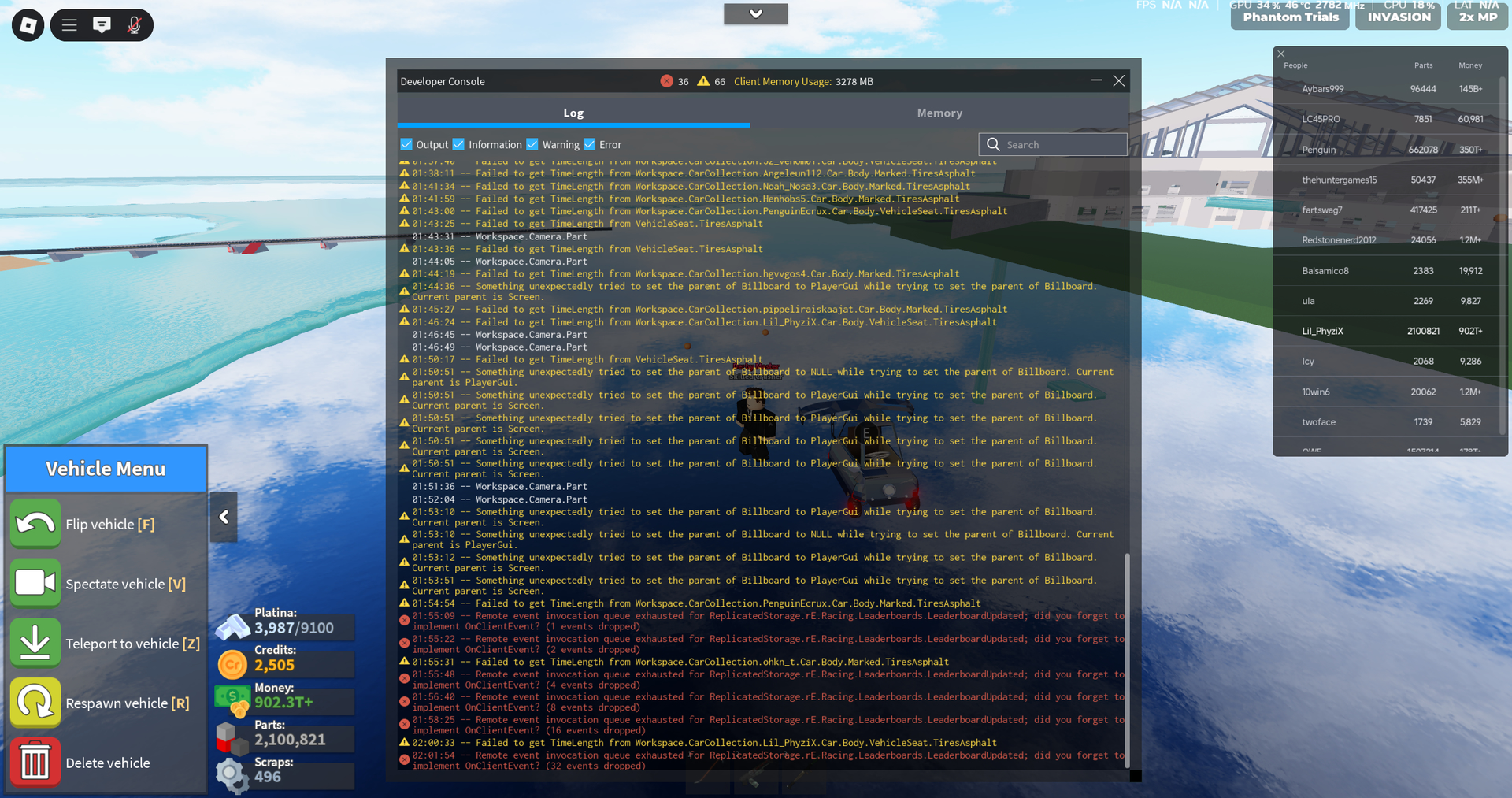
Task: Click the Phantom Trials button
Action: [1291, 17]
